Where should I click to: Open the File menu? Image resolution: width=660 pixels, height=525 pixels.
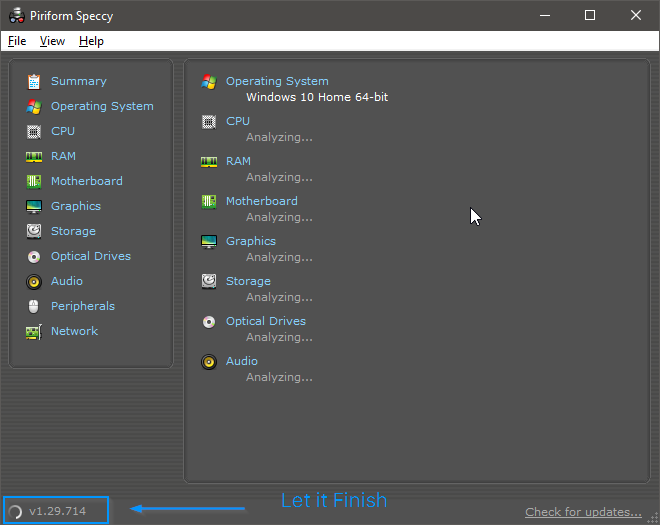(x=17, y=41)
